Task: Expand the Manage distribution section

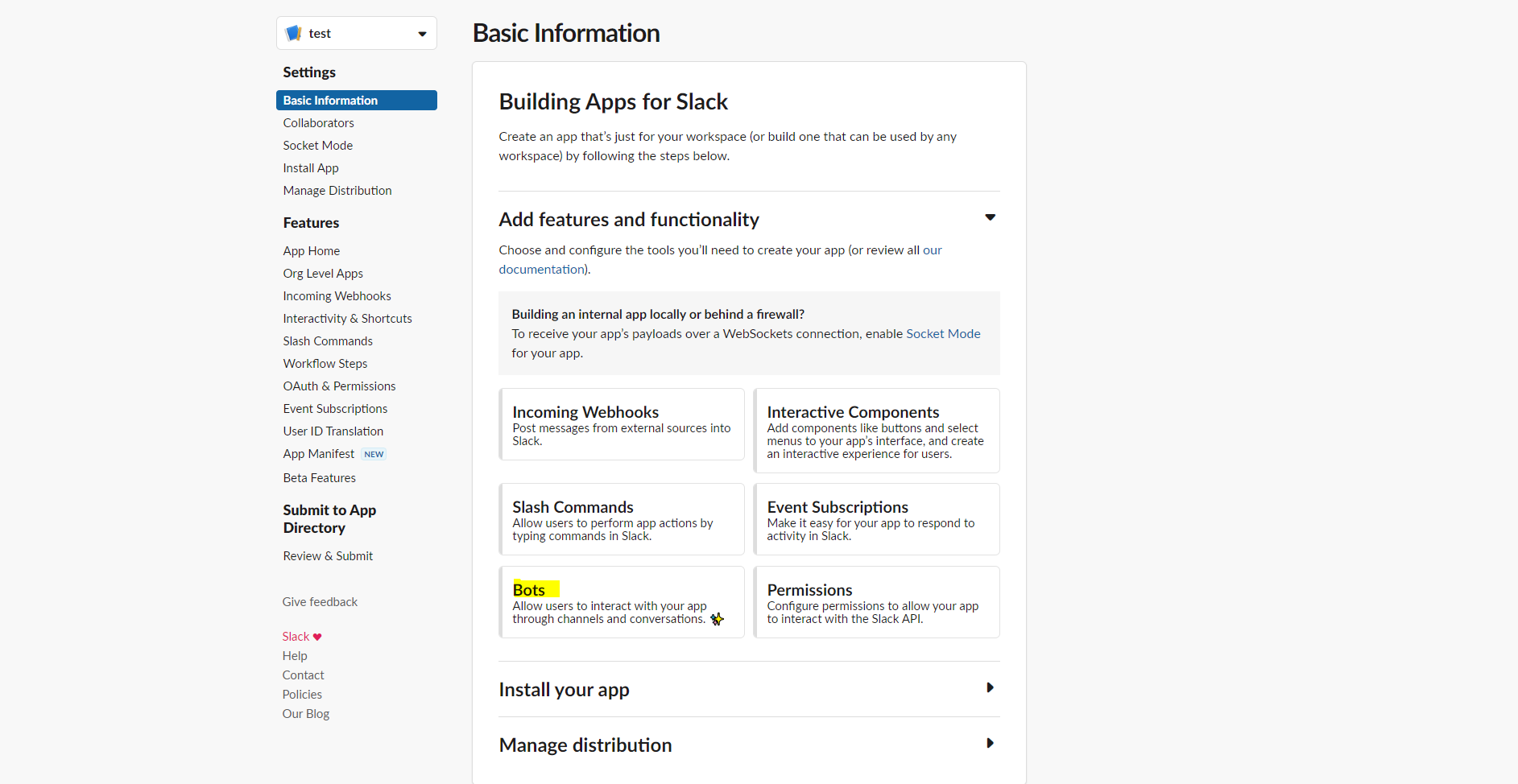Action: pos(991,743)
